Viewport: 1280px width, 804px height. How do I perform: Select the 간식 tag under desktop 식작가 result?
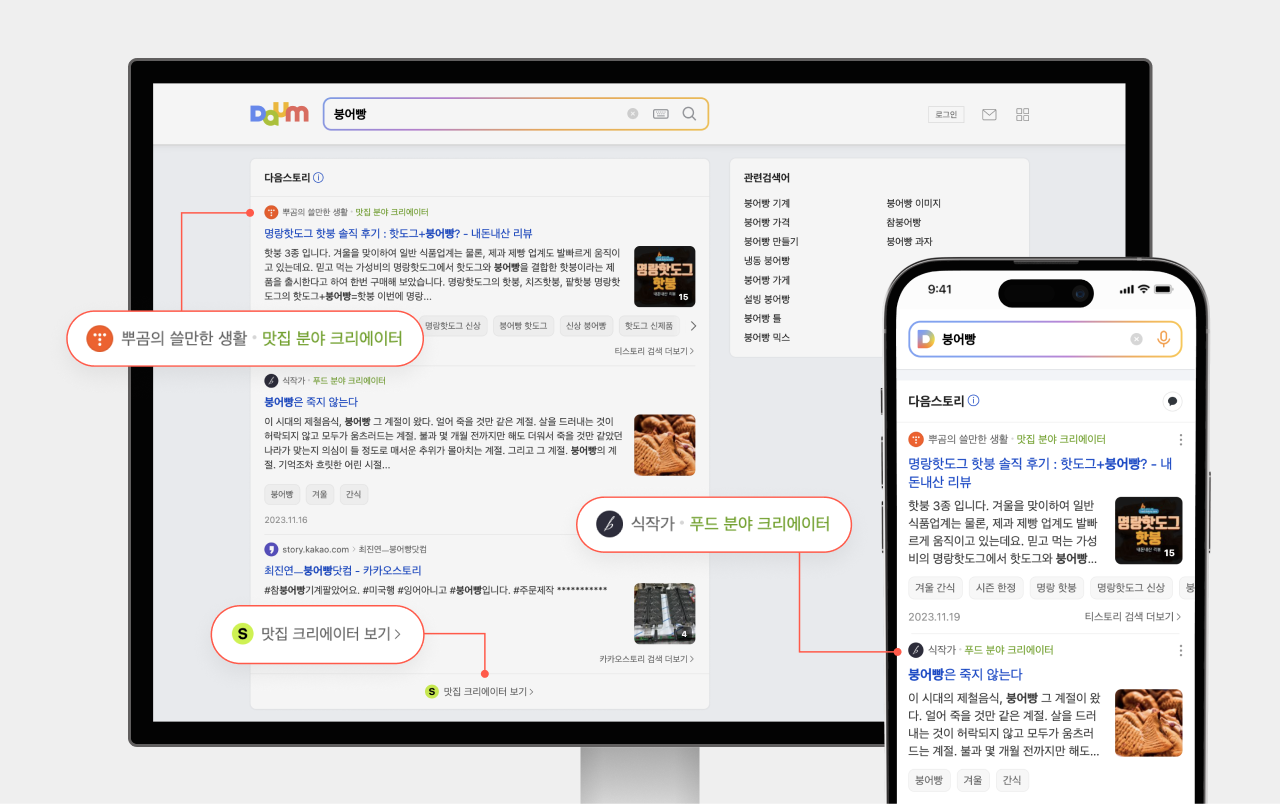[353, 495]
